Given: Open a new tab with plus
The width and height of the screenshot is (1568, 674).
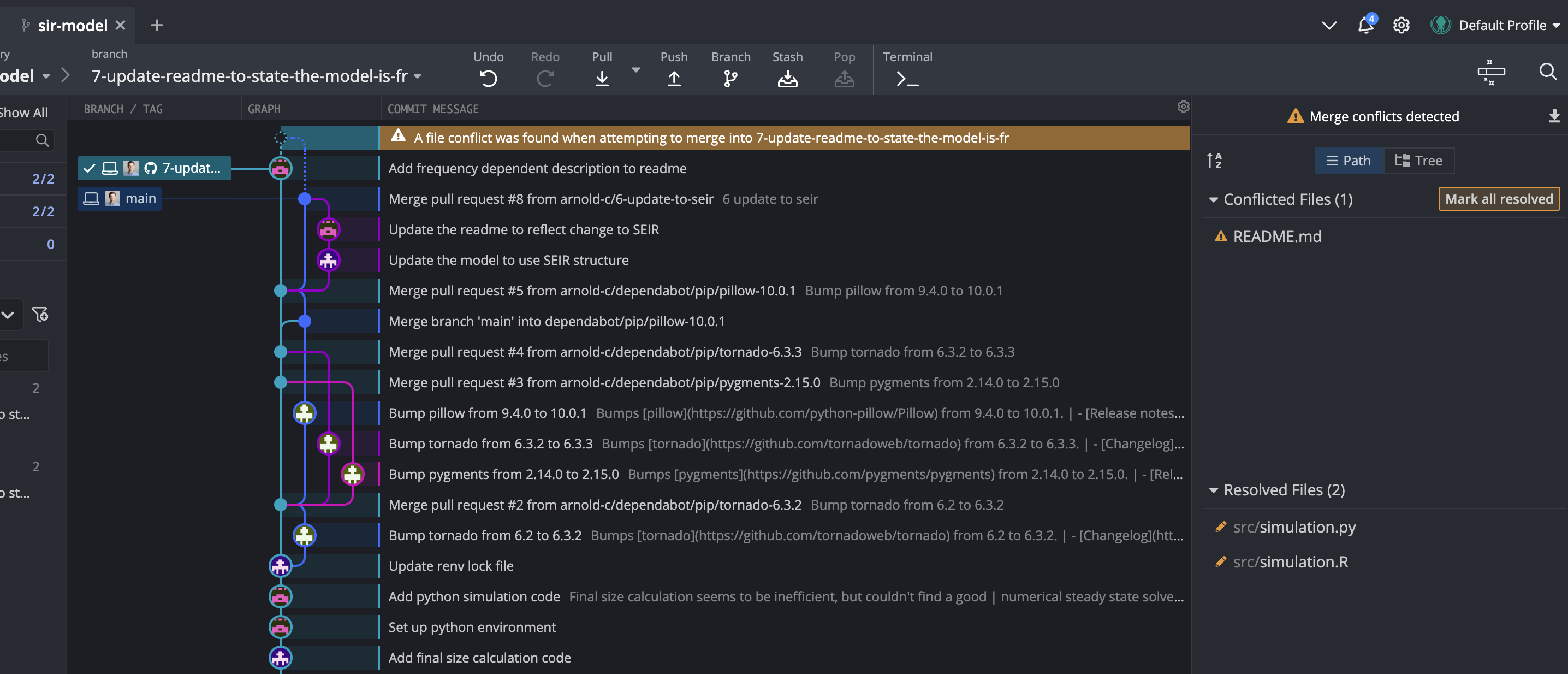Looking at the screenshot, I should point(157,25).
